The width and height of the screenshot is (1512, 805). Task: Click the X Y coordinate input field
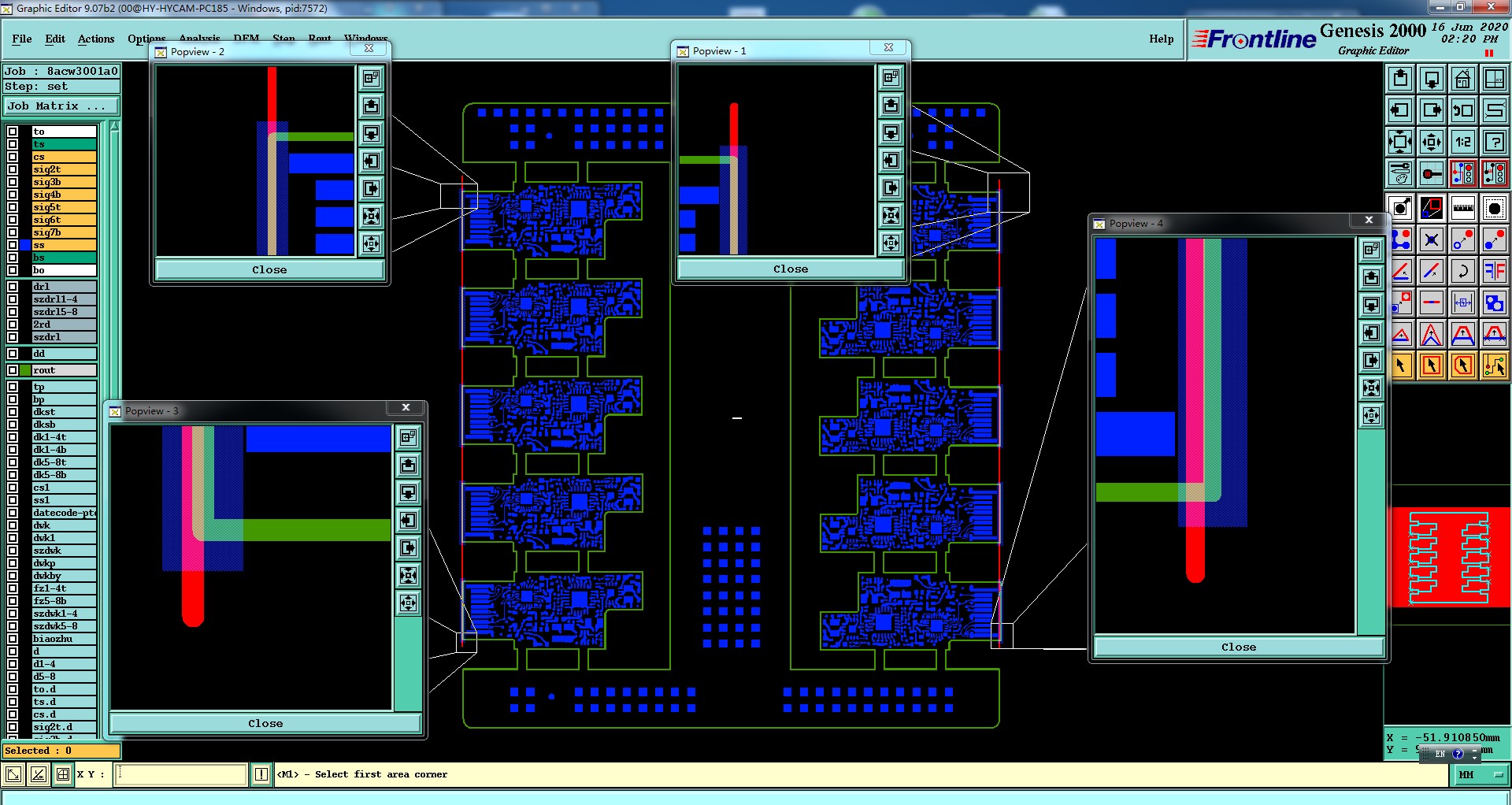coord(181,774)
